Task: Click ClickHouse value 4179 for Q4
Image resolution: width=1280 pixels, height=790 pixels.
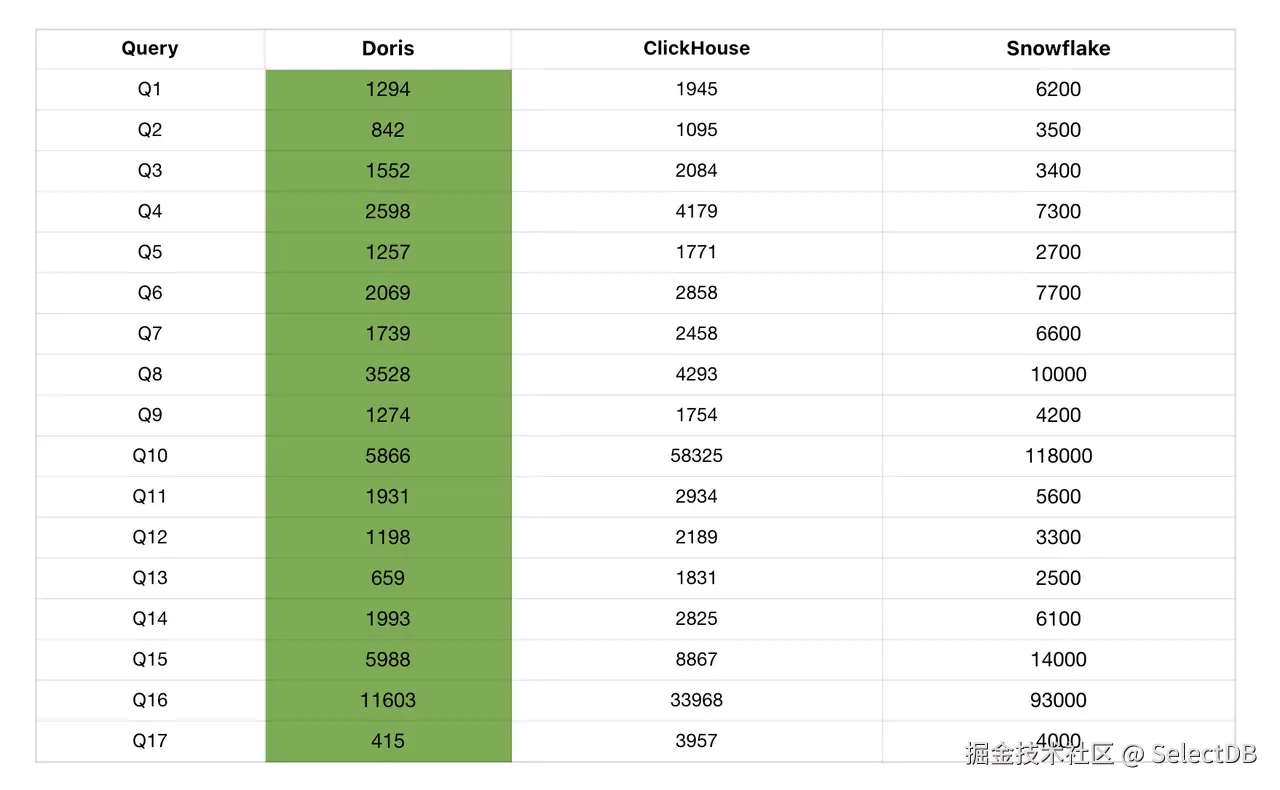Action: (696, 211)
